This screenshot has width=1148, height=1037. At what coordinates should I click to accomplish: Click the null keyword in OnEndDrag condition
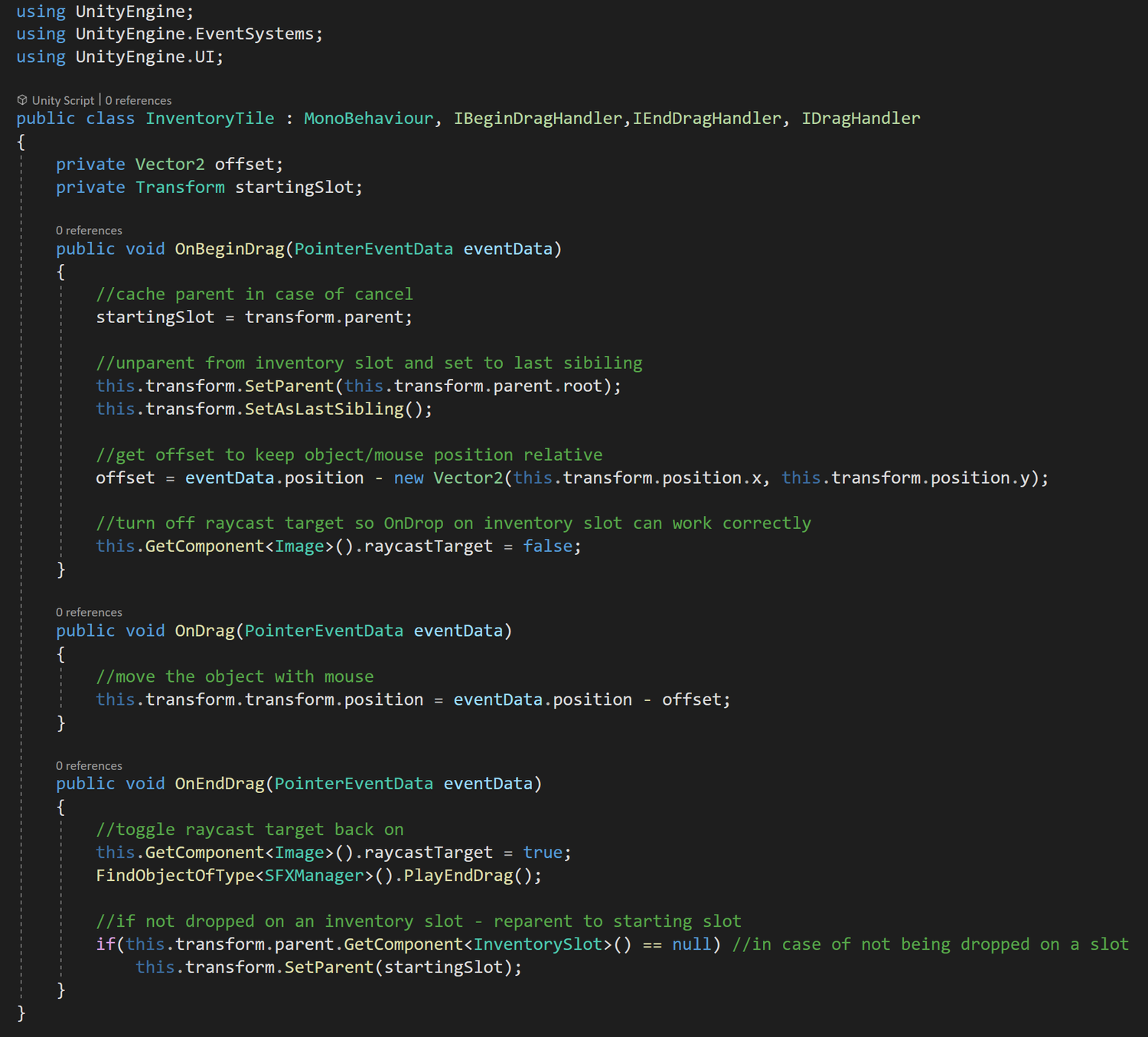click(x=690, y=944)
